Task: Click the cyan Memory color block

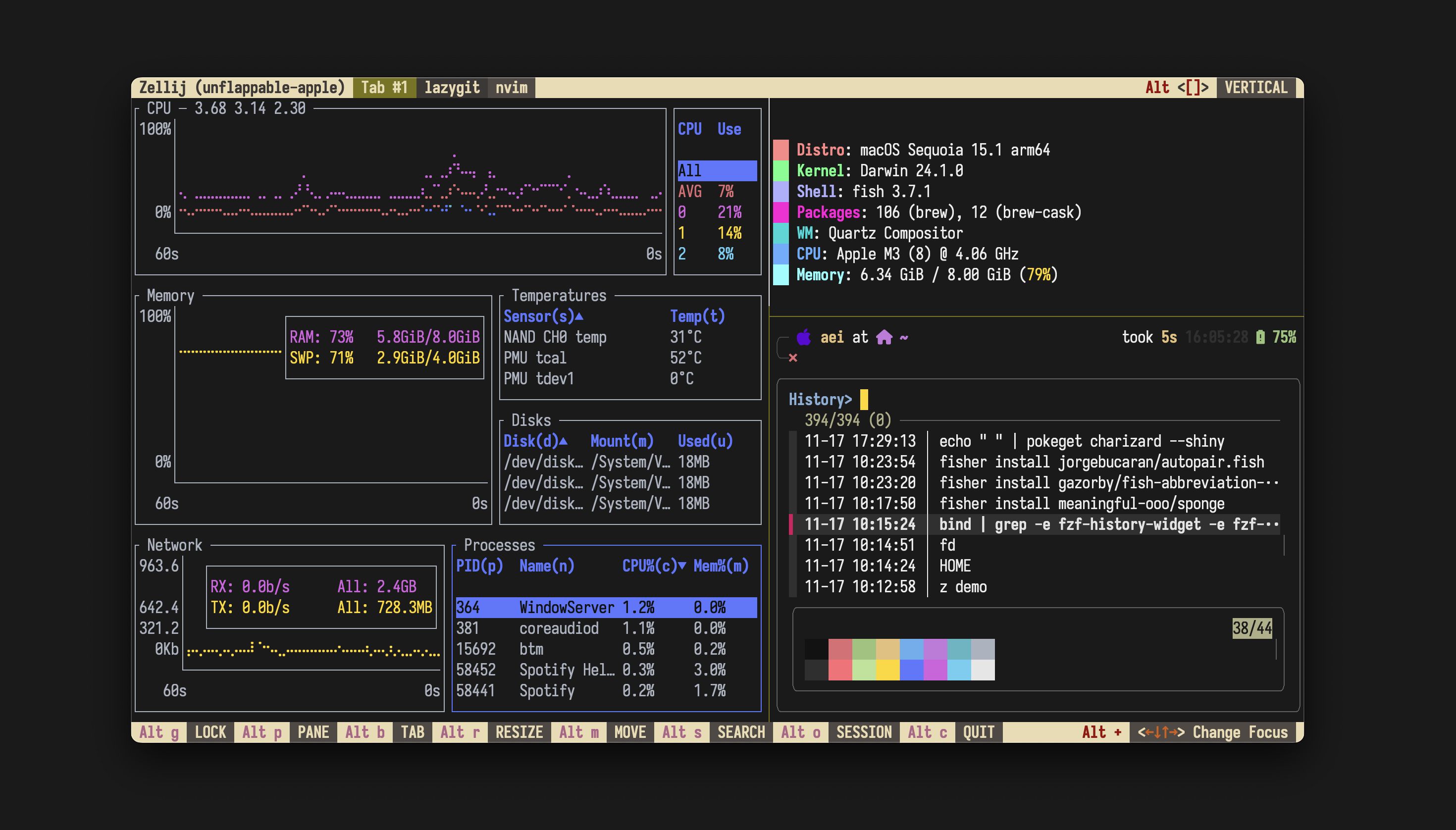Action: pyautogui.click(x=780, y=275)
